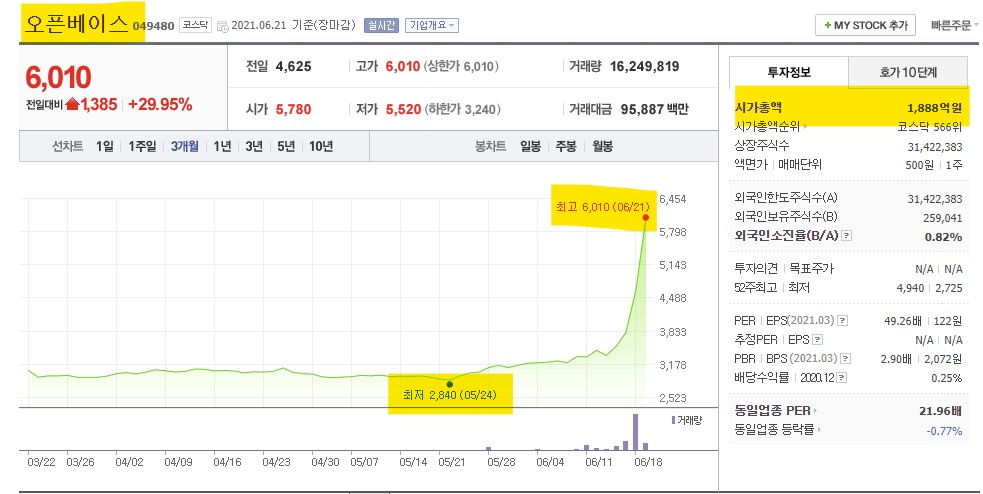
Task: Click the 거래량 legend marker
Action: (673, 420)
